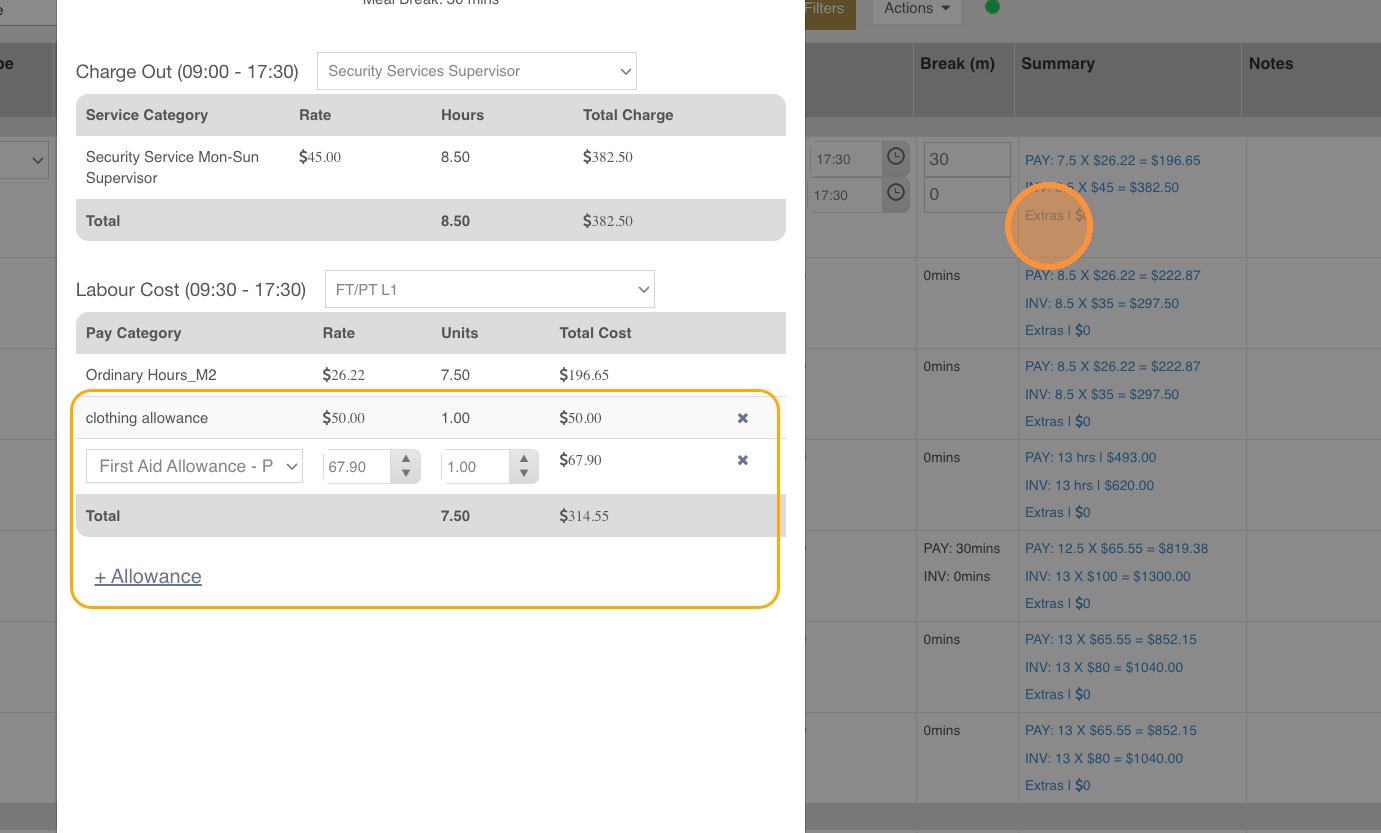Click the $45.00 charge rate
1381x833 pixels.
click(320, 157)
